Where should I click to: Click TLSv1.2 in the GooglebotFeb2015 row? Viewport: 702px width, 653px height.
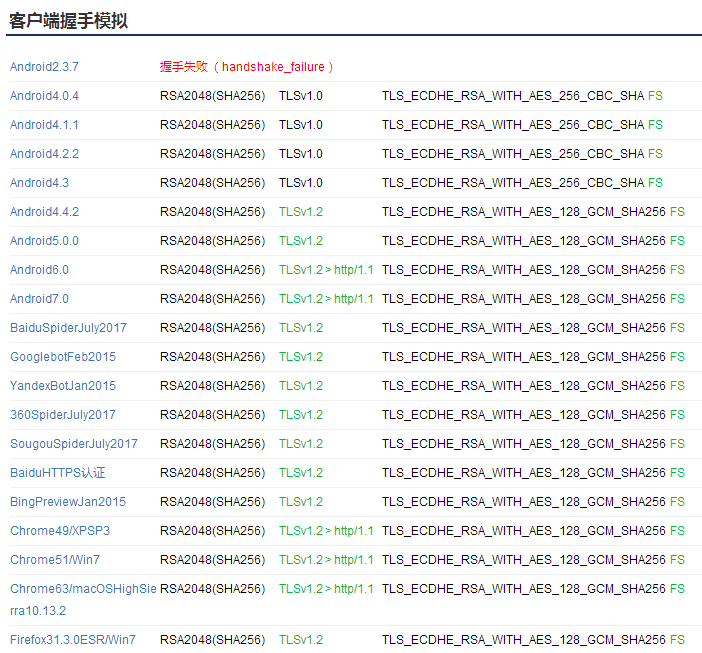301,357
